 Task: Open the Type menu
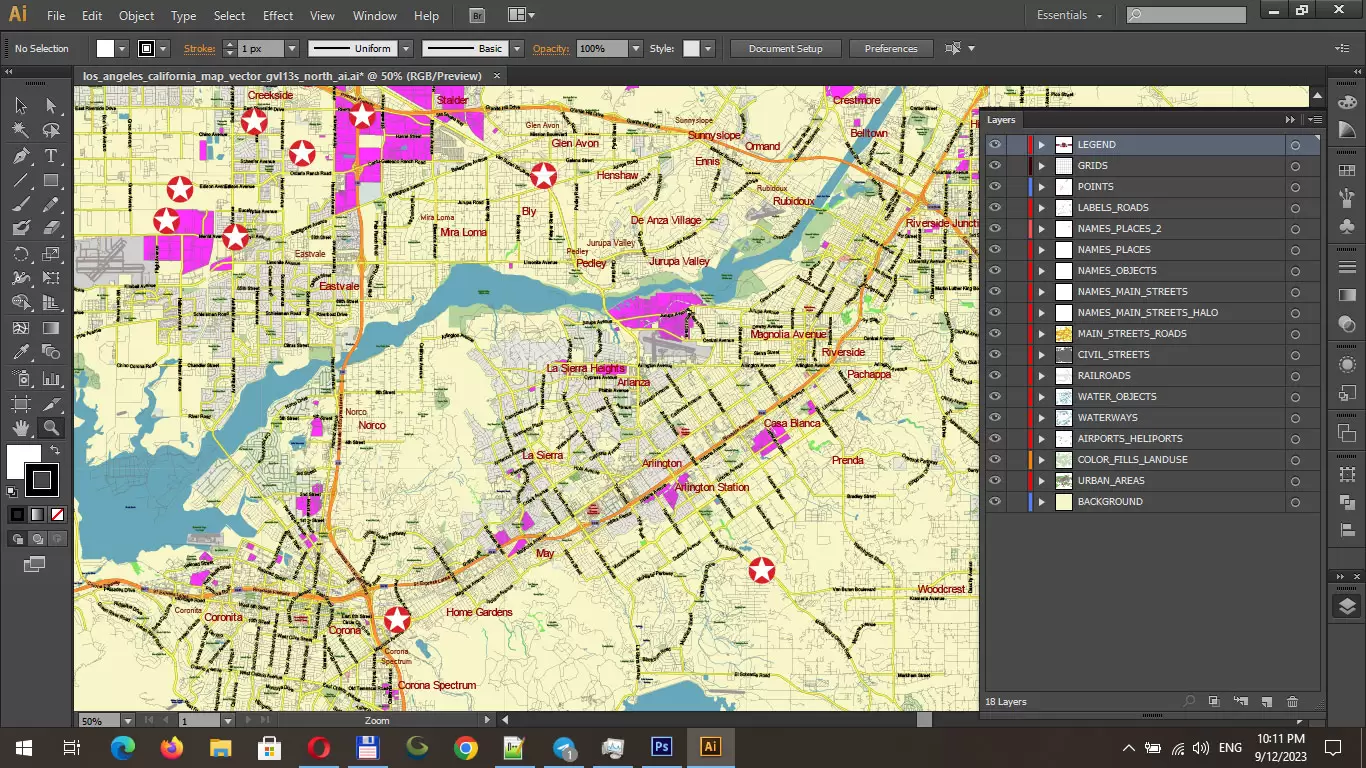[183, 16]
